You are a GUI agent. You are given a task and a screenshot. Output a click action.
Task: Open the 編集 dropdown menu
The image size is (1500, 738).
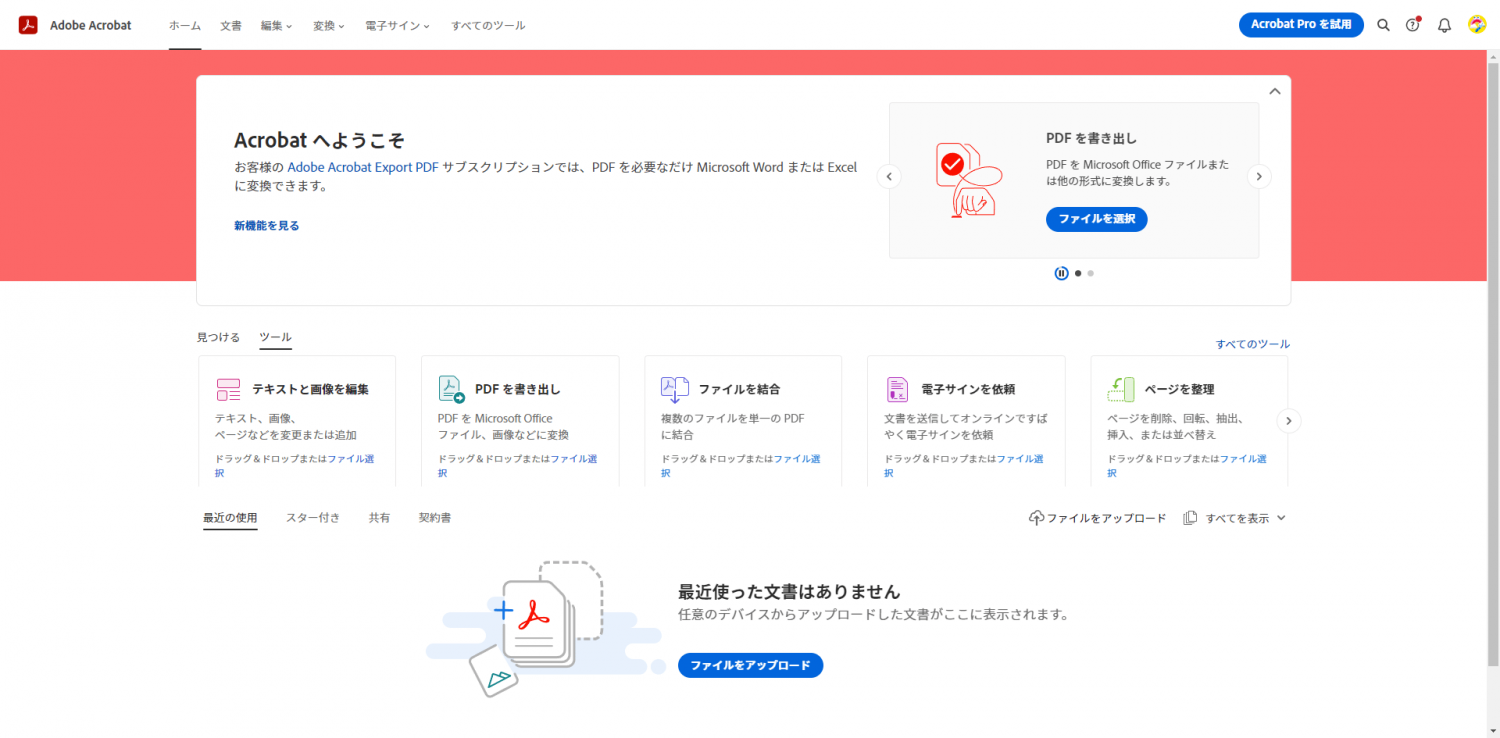coord(276,26)
